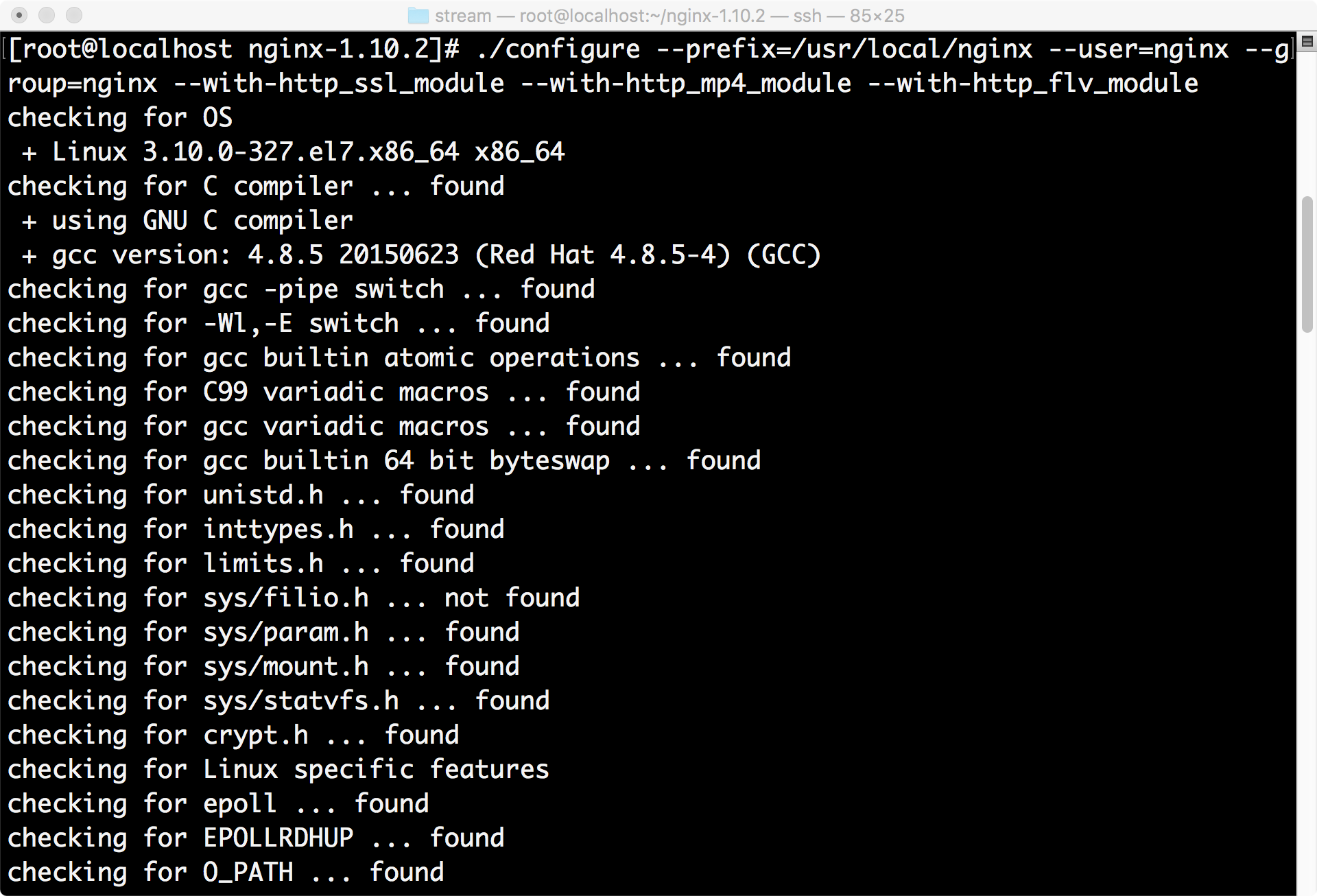Click the 'gcc builtin atomic operations' line
The width and height of the screenshot is (1317, 896).
(399, 358)
